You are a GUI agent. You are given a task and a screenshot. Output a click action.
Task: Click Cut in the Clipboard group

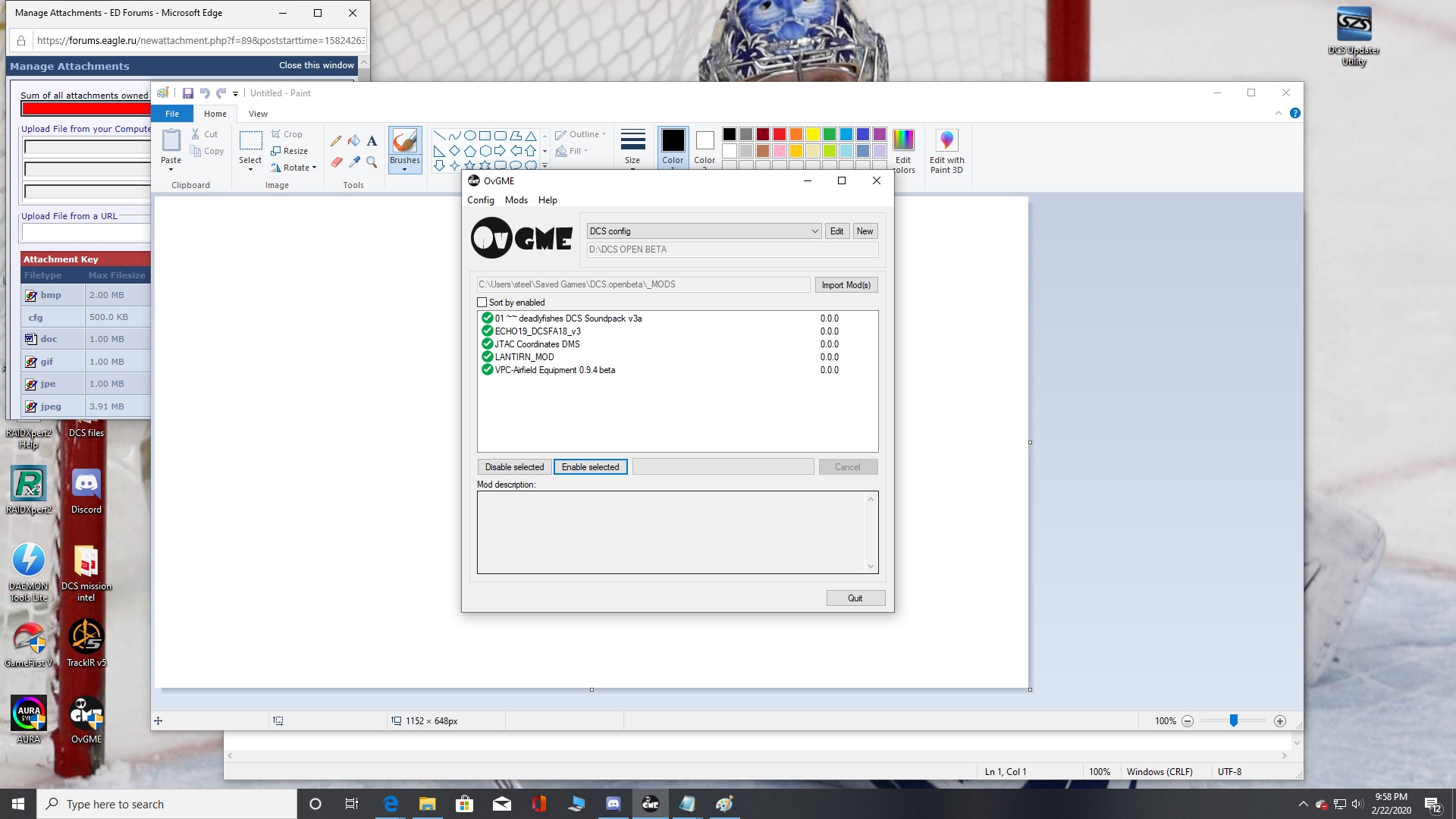pyautogui.click(x=205, y=134)
